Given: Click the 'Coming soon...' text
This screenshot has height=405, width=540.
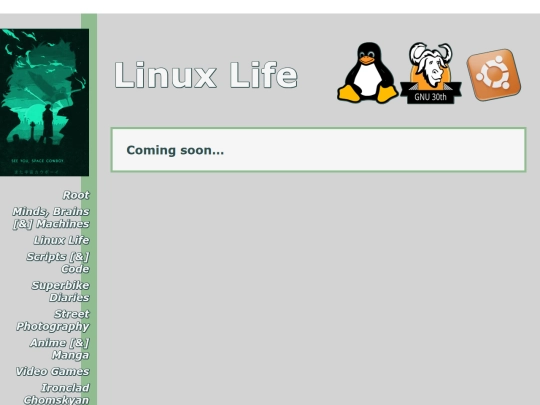Looking at the screenshot, I should point(175,150).
